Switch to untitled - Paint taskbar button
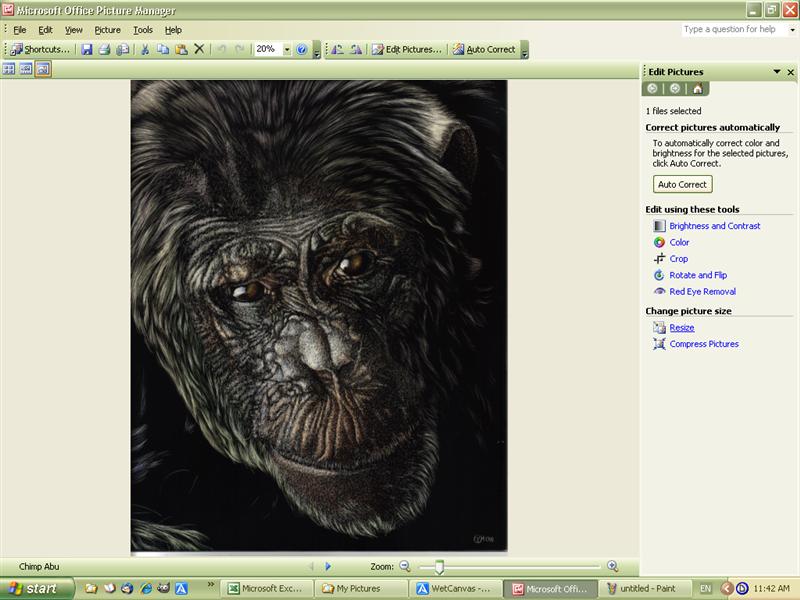The width and height of the screenshot is (800, 600). 643,589
